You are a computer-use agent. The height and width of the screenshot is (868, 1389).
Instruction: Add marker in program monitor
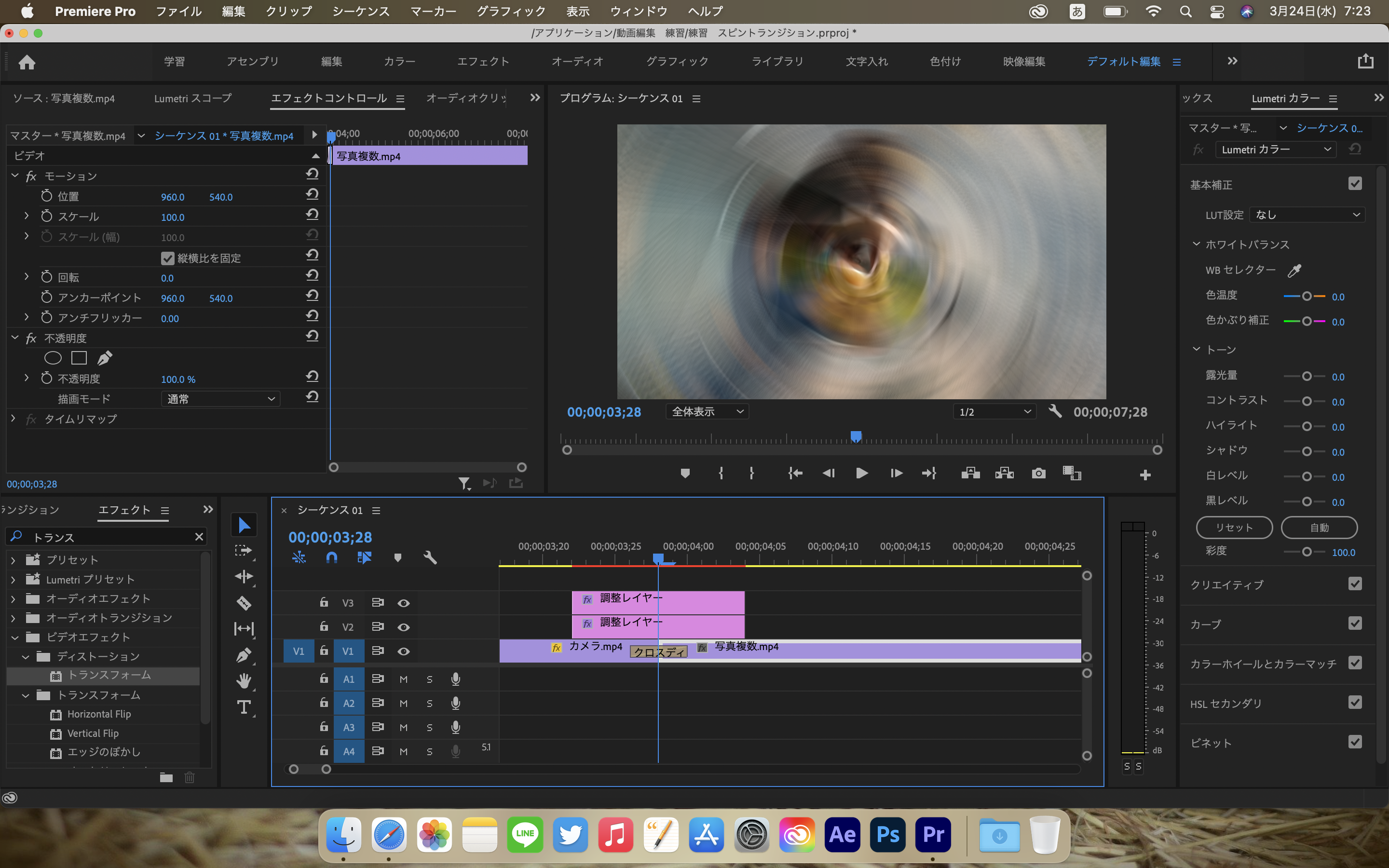pyautogui.click(x=685, y=474)
